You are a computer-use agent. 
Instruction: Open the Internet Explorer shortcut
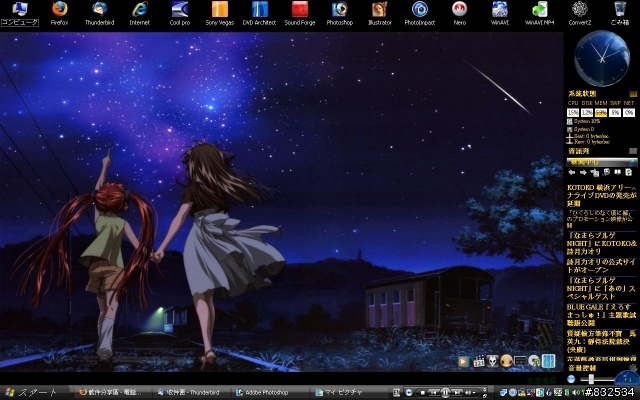[x=140, y=13]
